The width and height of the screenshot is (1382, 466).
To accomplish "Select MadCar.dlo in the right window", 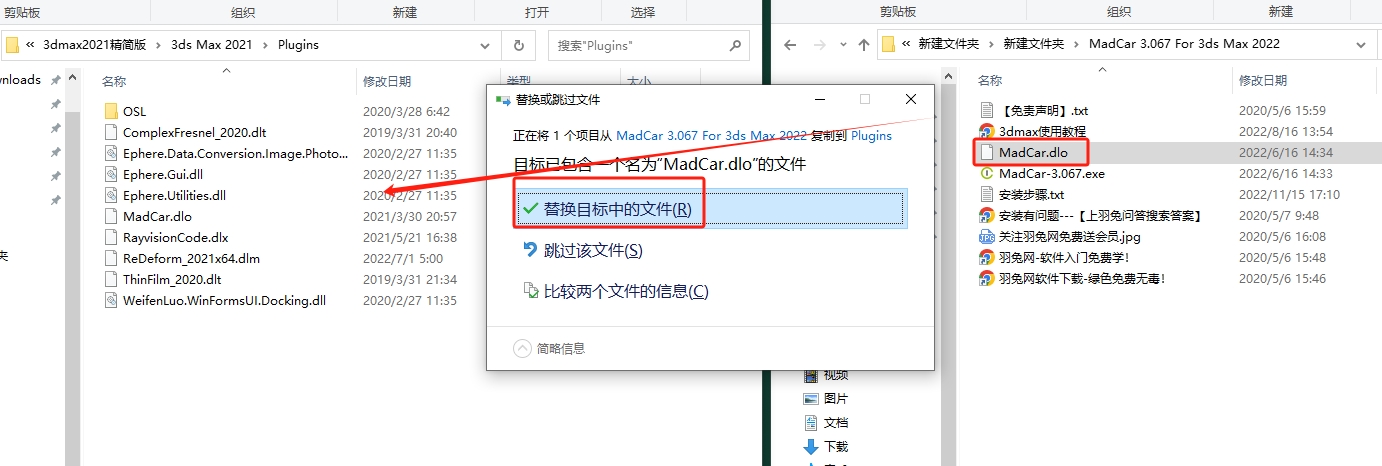I will coord(1033,153).
